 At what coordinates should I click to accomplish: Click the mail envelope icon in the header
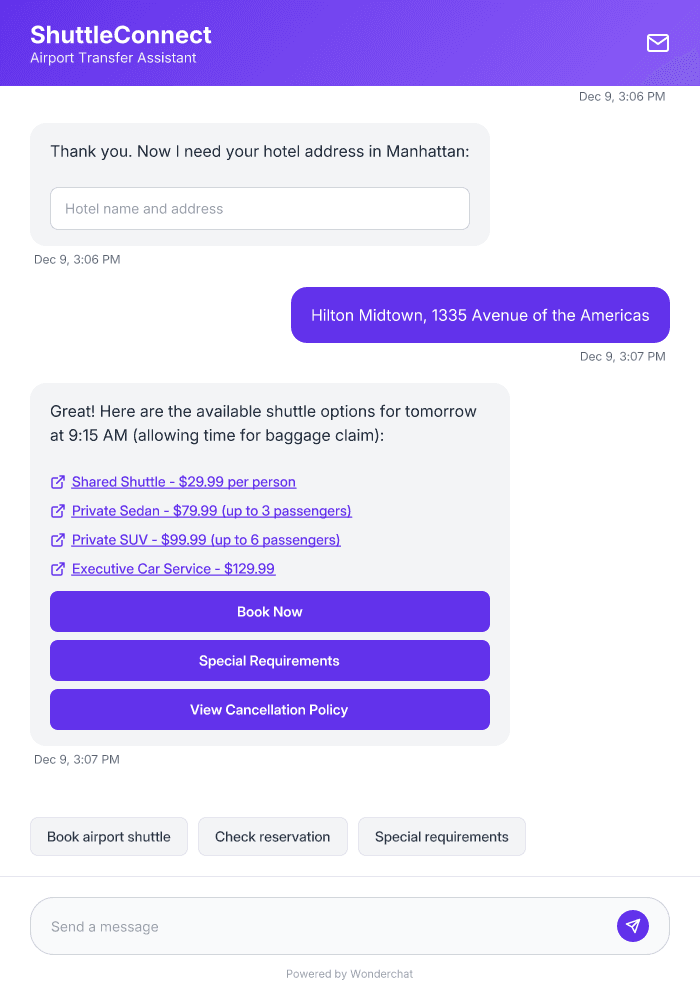click(x=657, y=43)
